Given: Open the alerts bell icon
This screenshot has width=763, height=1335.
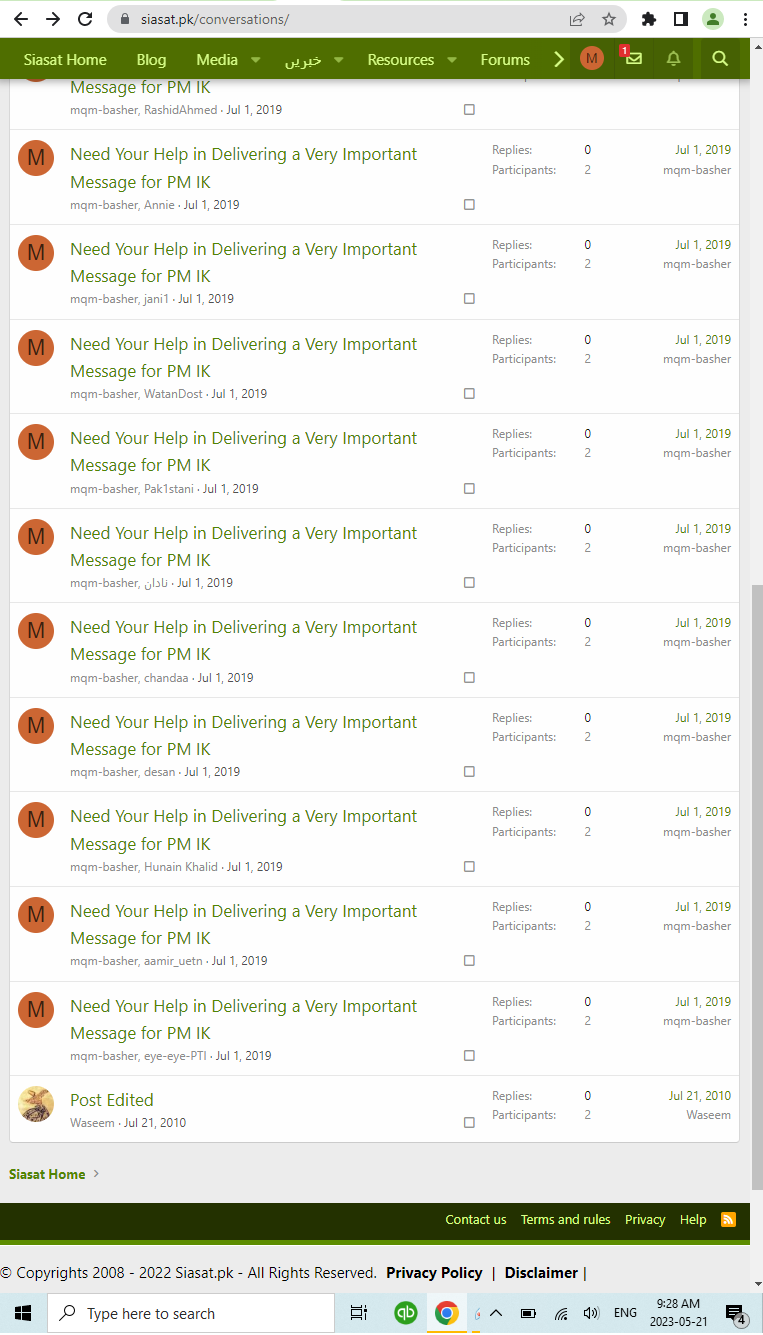Looking at the screenshot, I should coord(674,59).
